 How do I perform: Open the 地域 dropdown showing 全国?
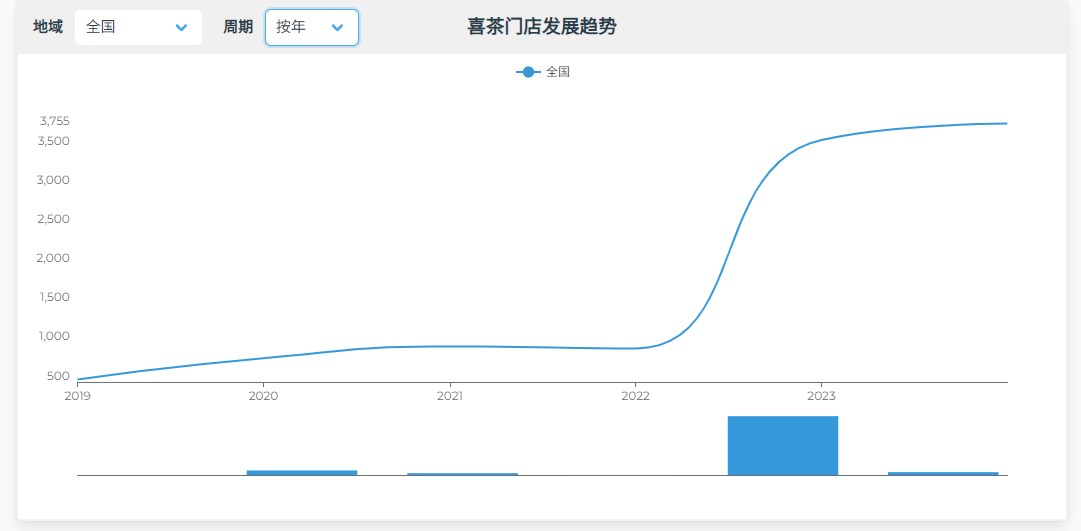pos(138,28)
